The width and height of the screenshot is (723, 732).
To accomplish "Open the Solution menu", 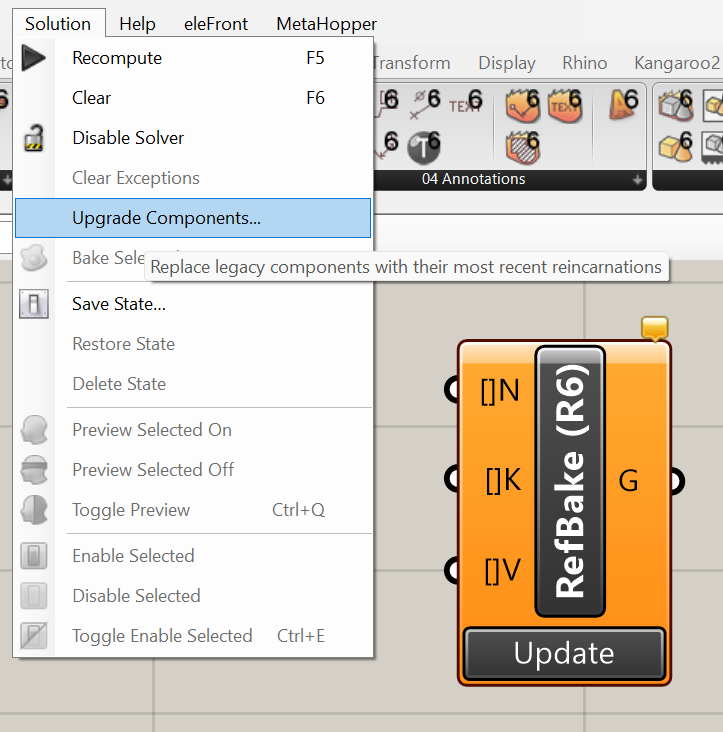I will (58, 24).
